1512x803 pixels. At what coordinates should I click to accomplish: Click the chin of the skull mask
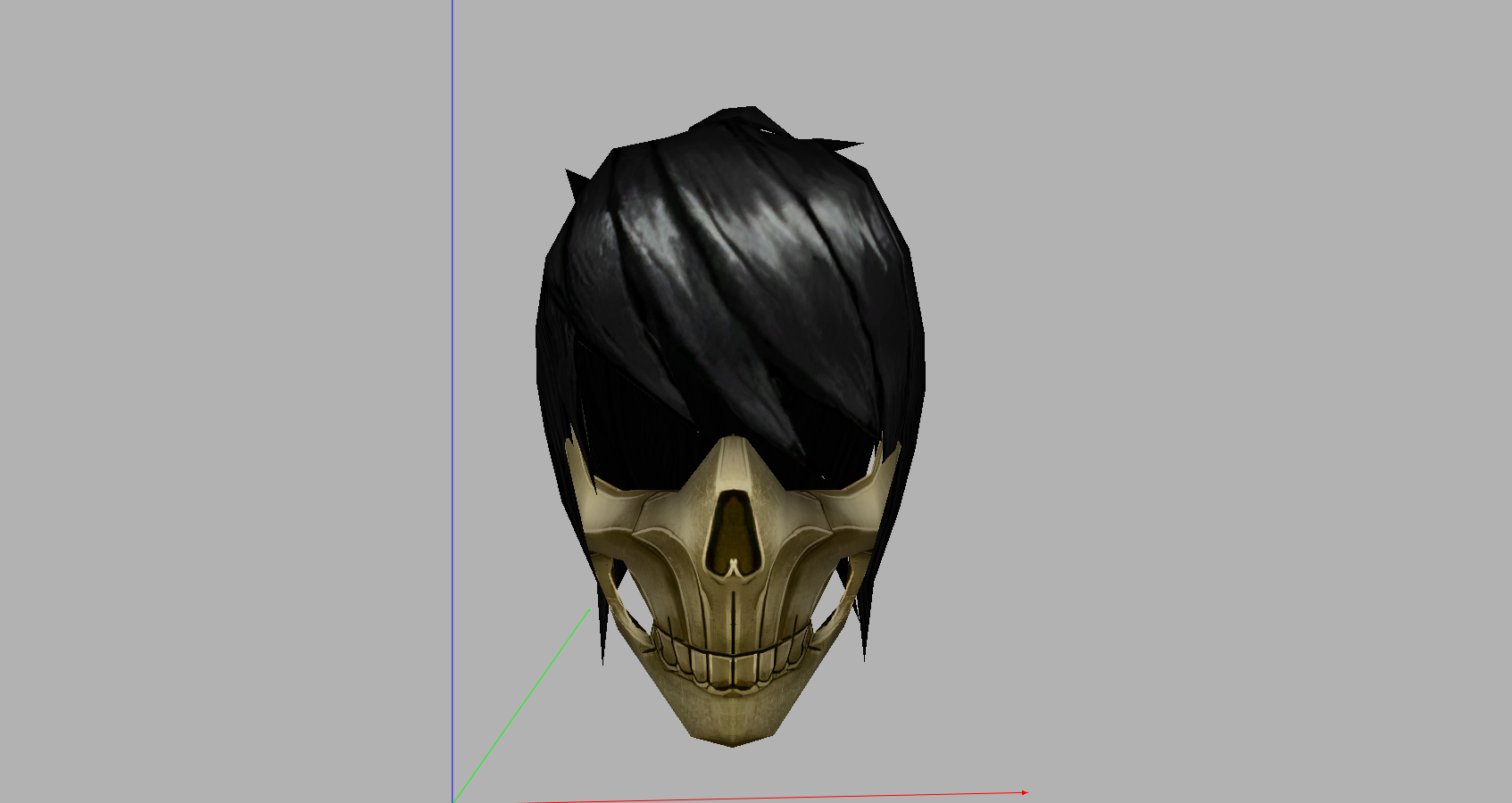(x=733, y=720)
